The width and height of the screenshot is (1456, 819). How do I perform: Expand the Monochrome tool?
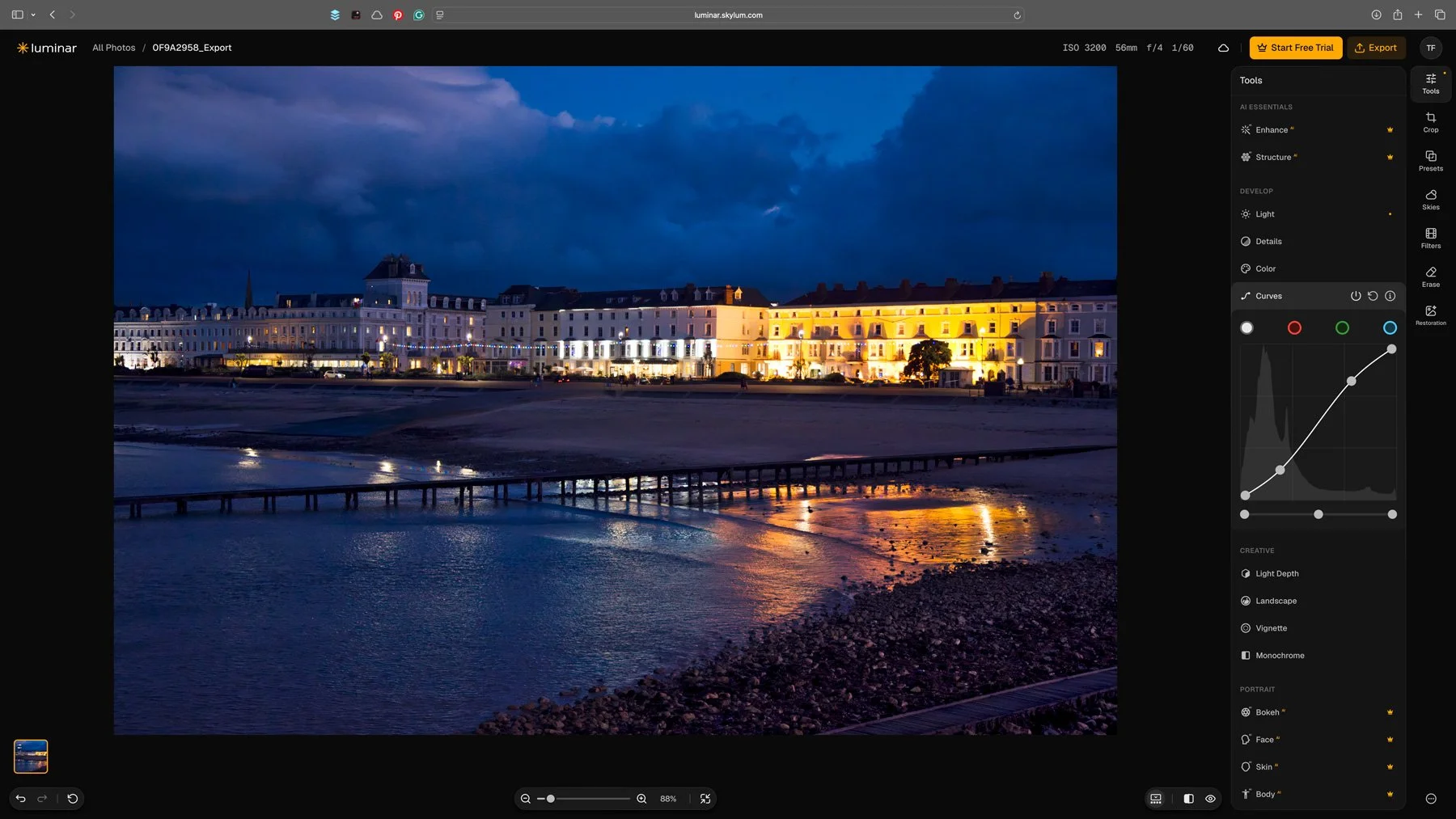pos(1318,656)
